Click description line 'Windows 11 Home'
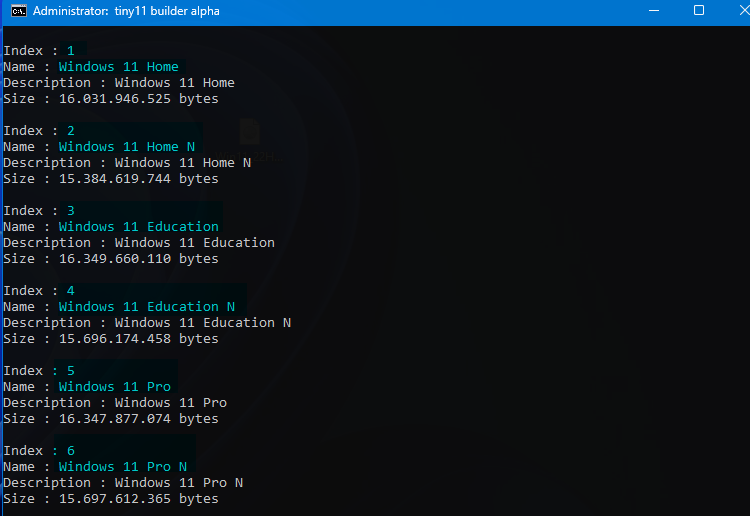Viewport: 750px width, 516px height. tap(119, 83)
